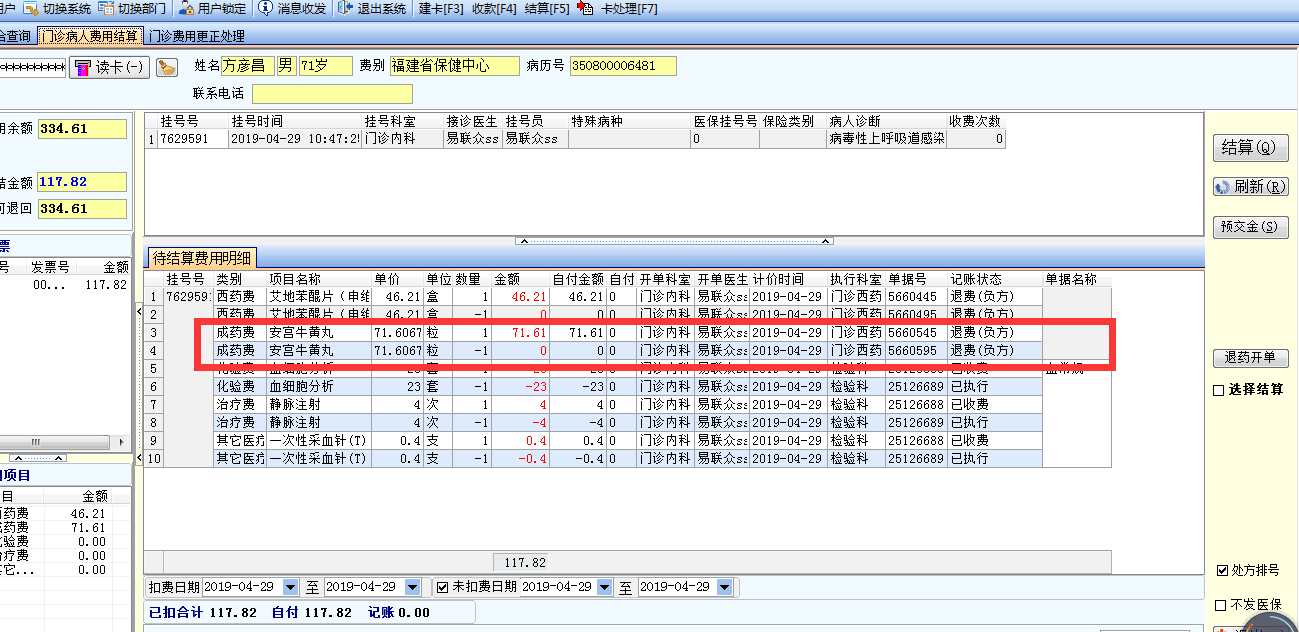Click 收款[F4] in the toolbar
The height and width of the screenshot is (632, 1299).
pyautogui.click(x=494, y=9)
